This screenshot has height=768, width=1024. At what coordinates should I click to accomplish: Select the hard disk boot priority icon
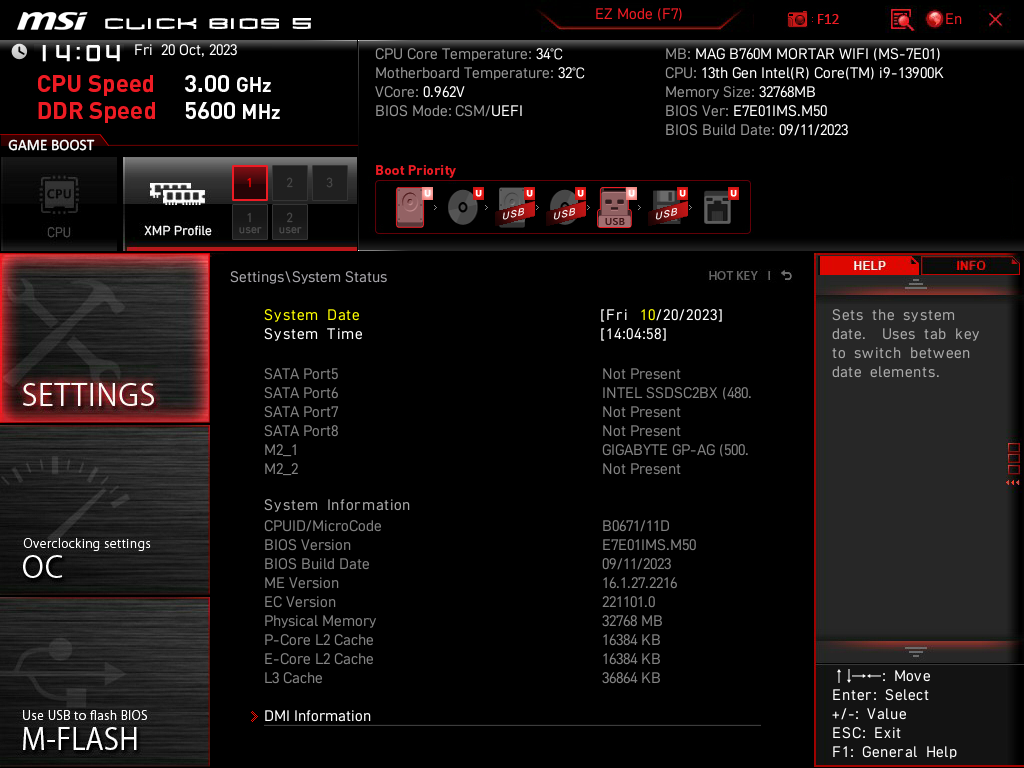click(411, 207)
